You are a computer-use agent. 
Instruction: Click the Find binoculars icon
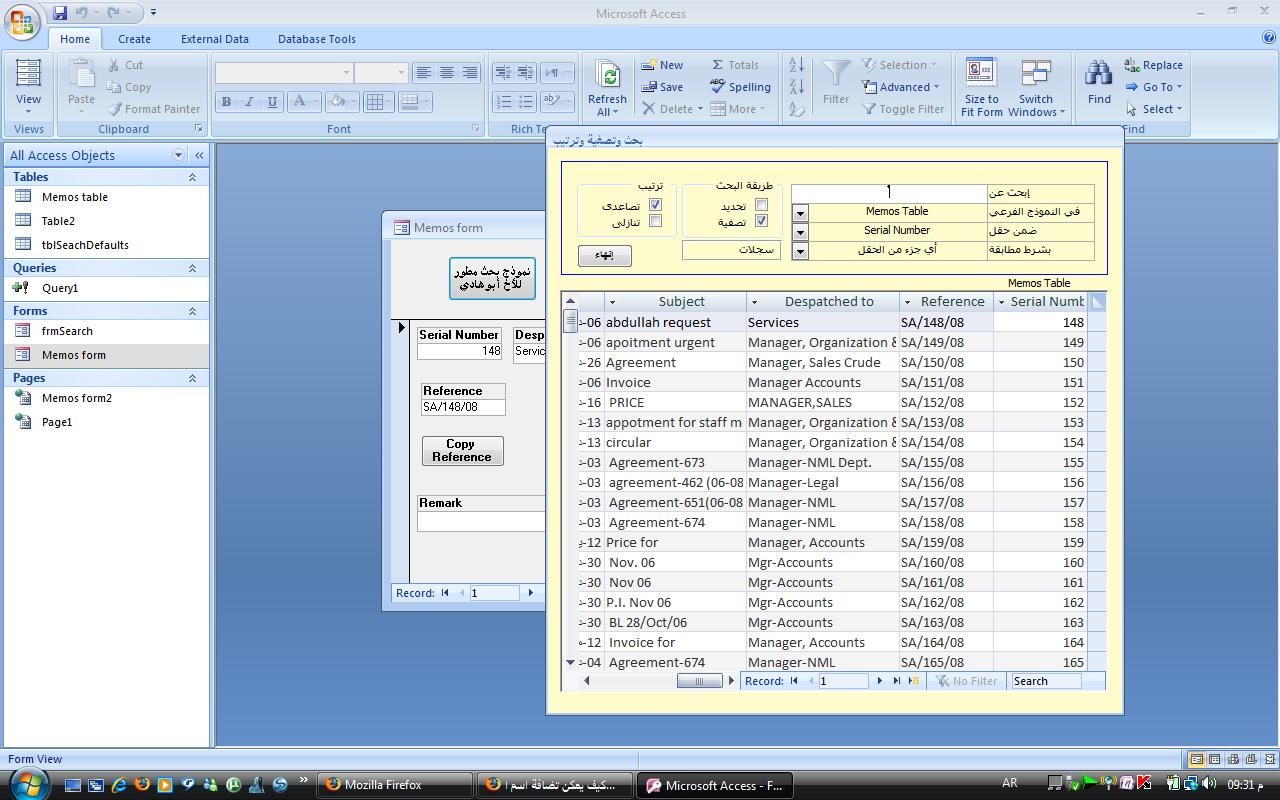coord(1099,74)
